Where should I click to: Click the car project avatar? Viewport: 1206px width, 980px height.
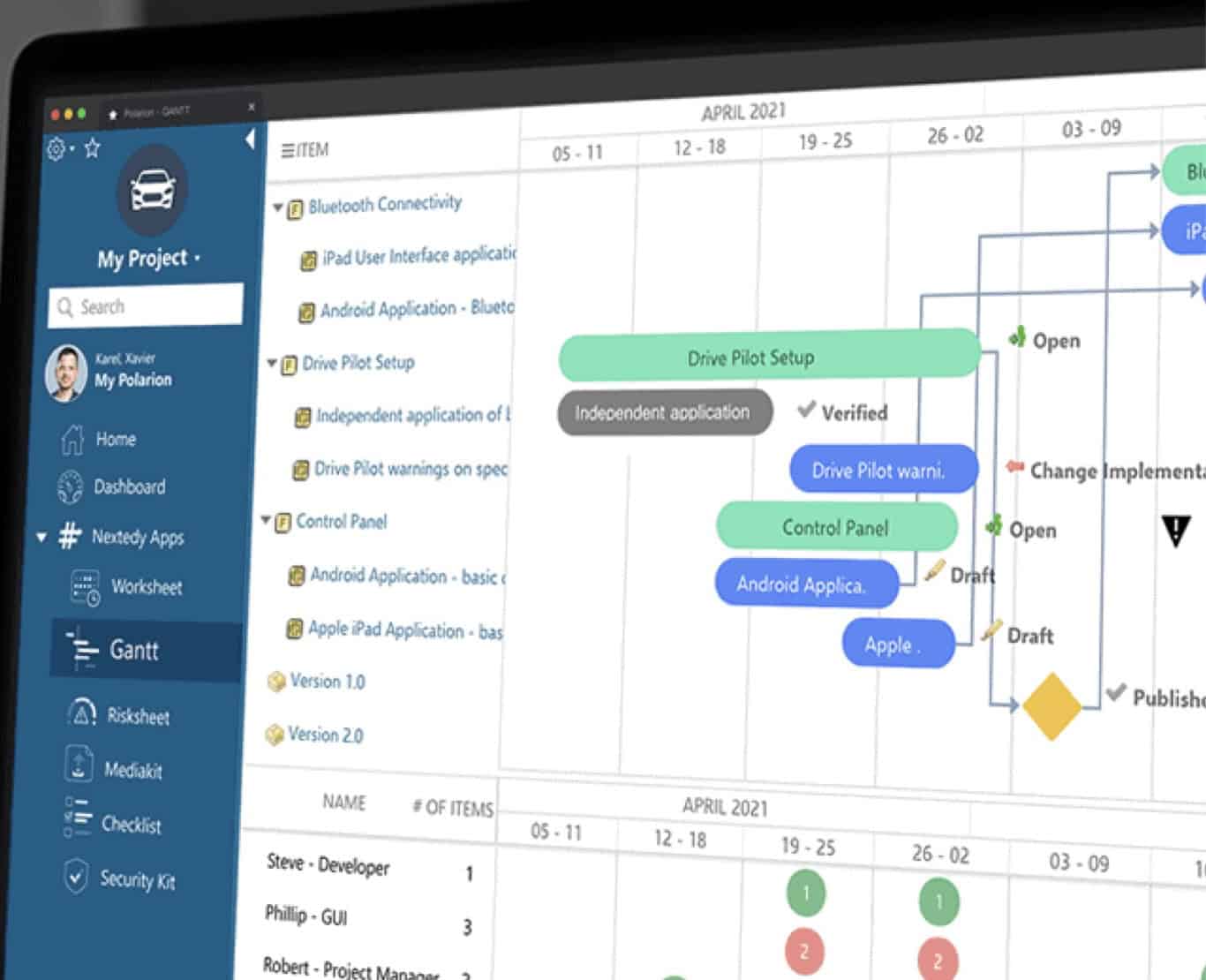(152, 188)
